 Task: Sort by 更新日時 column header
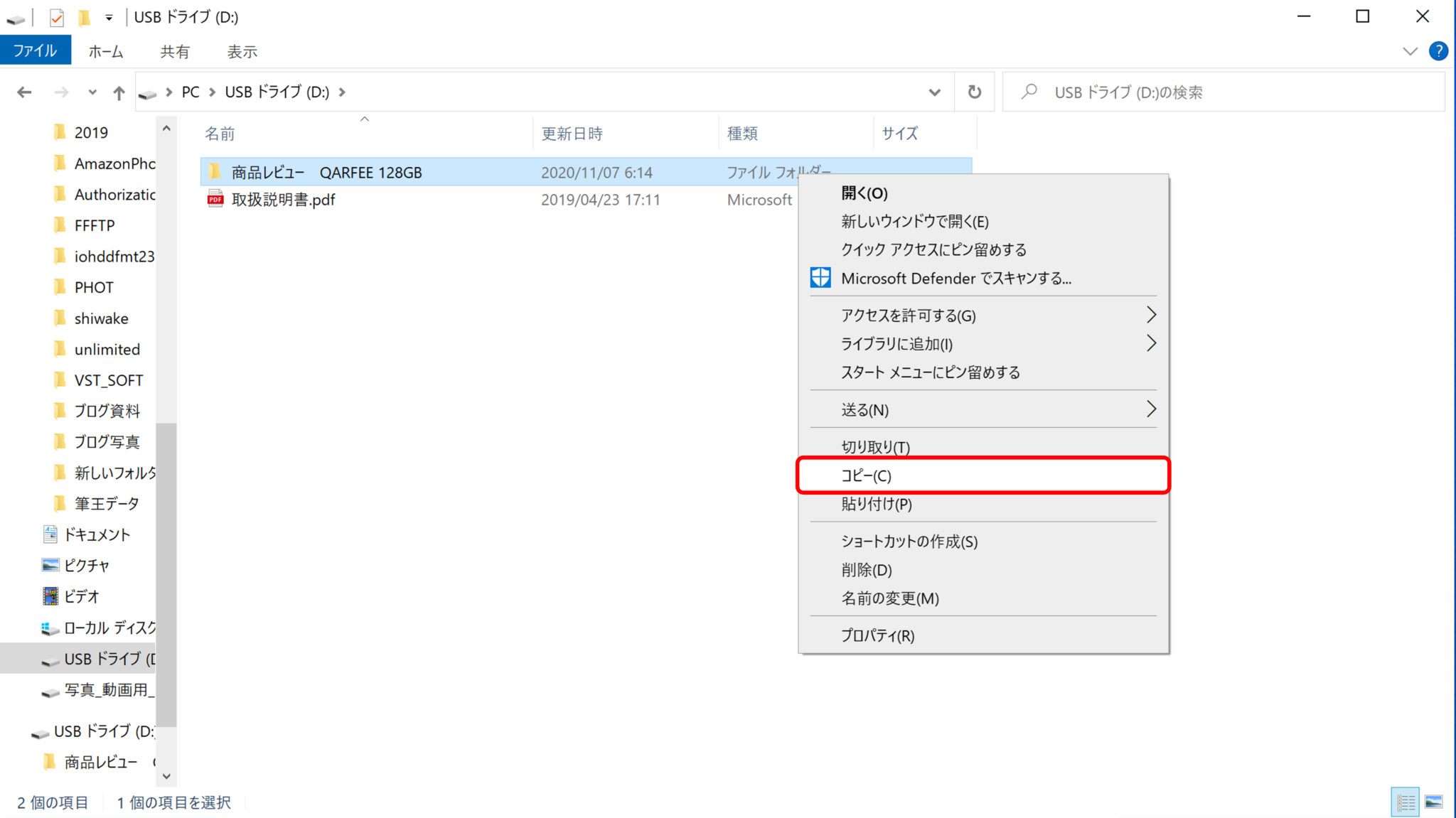[x=572, y=134]
